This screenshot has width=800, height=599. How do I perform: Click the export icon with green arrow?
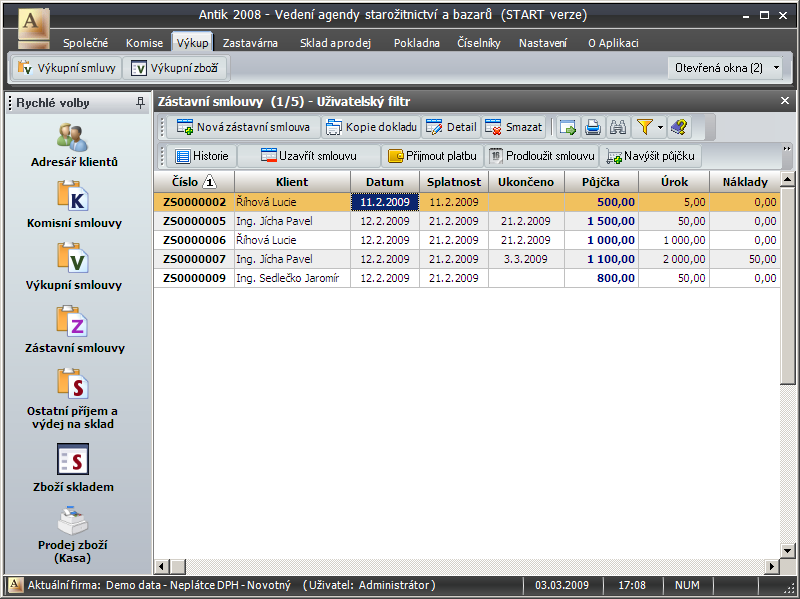click(568, 127)
